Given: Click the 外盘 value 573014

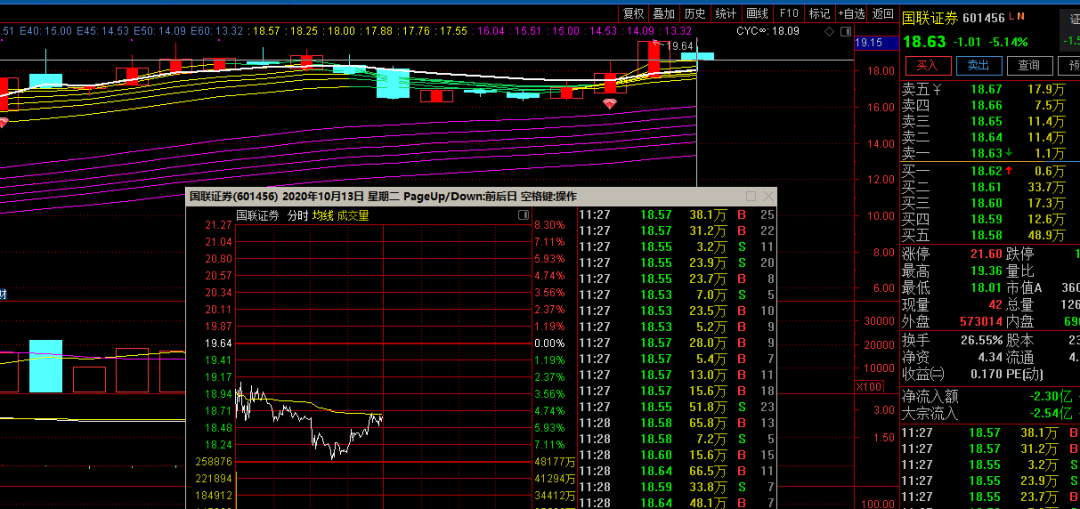Looking at the screenshot, I should coord(982,322).
